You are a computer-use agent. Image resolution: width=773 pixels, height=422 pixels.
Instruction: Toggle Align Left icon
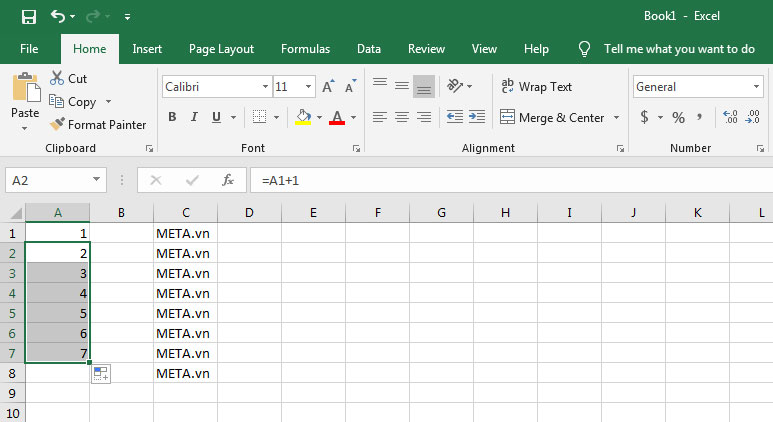click(380, 117)
